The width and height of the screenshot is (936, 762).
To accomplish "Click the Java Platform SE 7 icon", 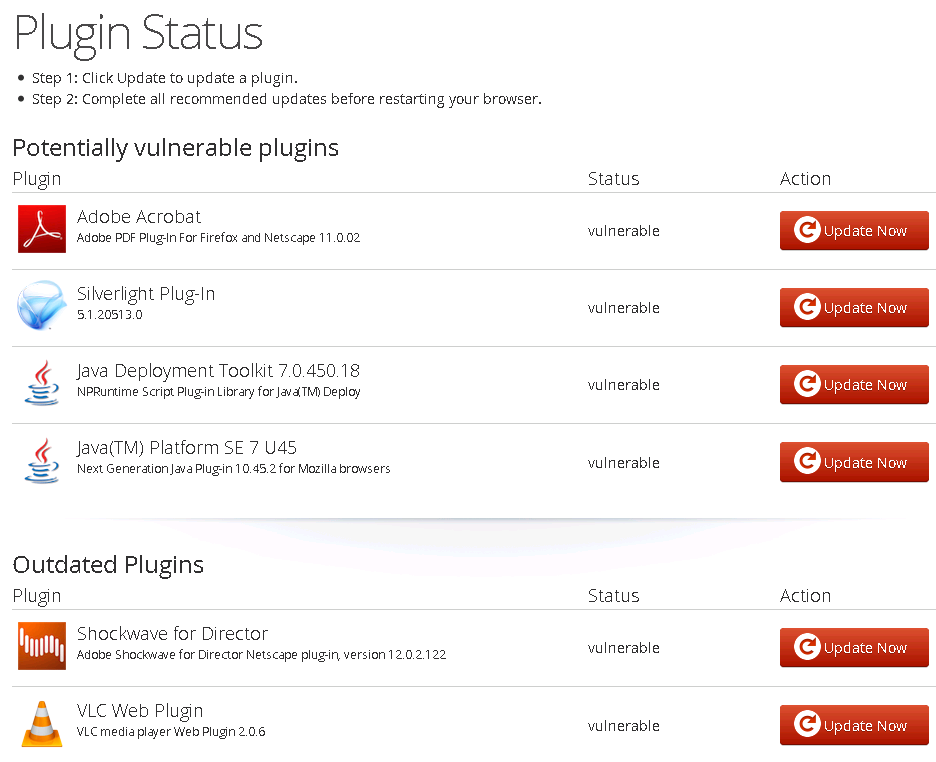I will pyautogui.click(x=41, y=461).
